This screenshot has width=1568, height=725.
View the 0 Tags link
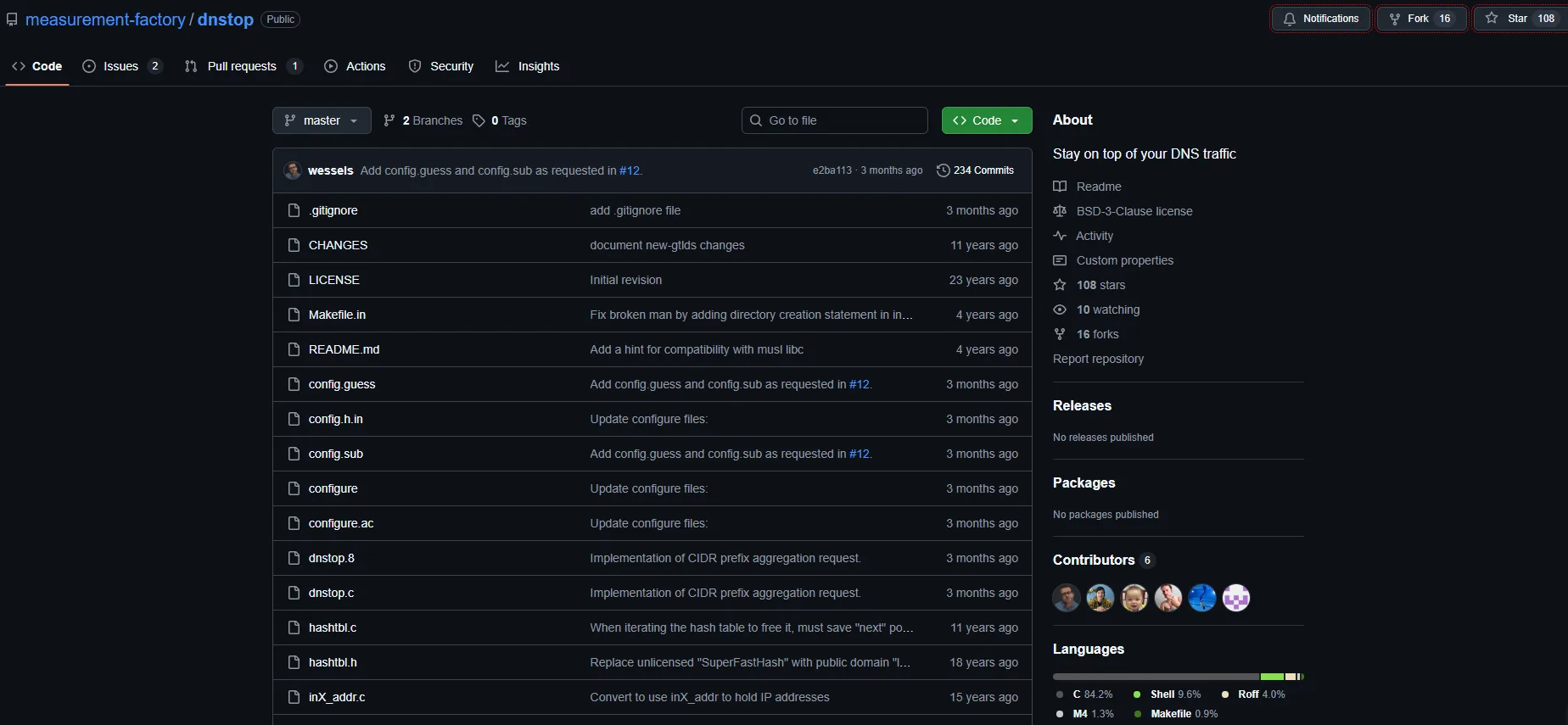pyautogui.click(x=500, y=120)
